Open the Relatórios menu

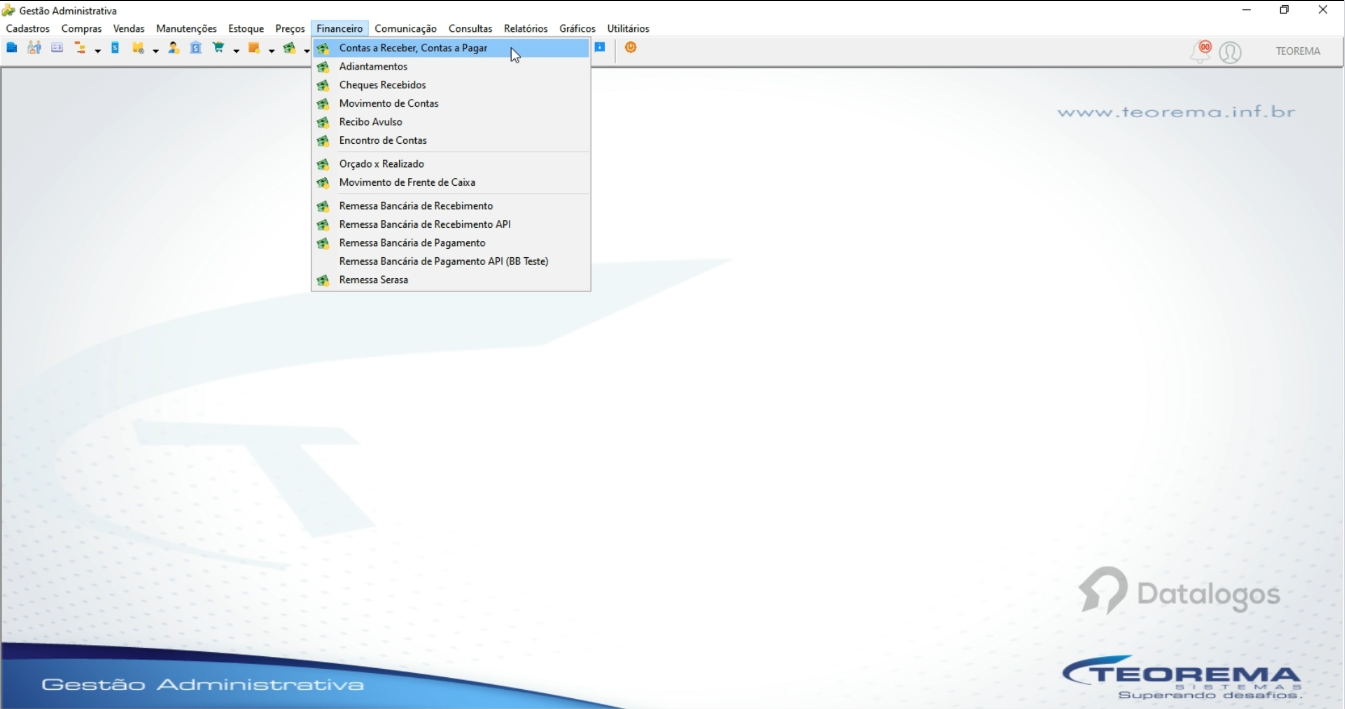[526, 29]
